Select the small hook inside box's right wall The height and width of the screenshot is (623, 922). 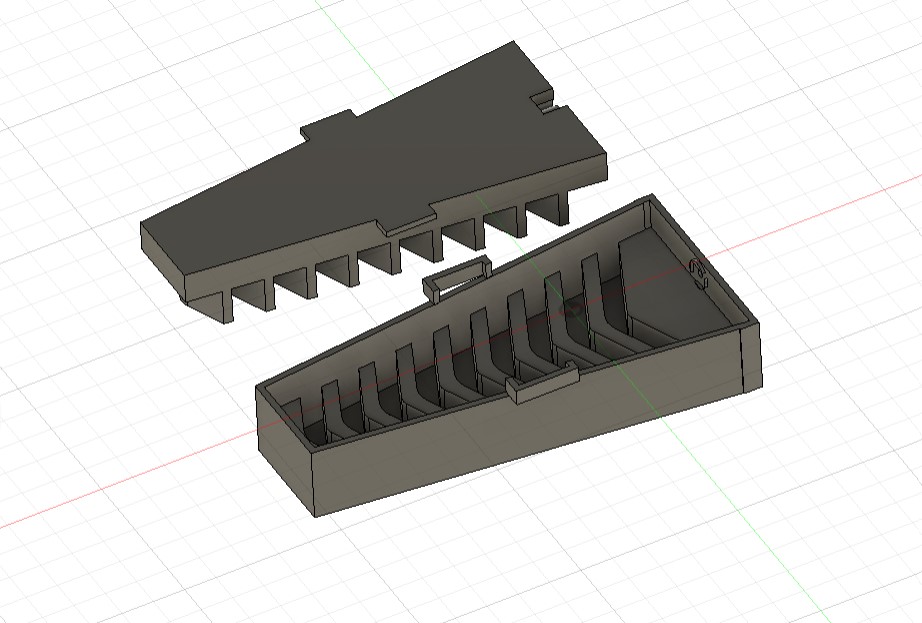(x=698, y=272)
